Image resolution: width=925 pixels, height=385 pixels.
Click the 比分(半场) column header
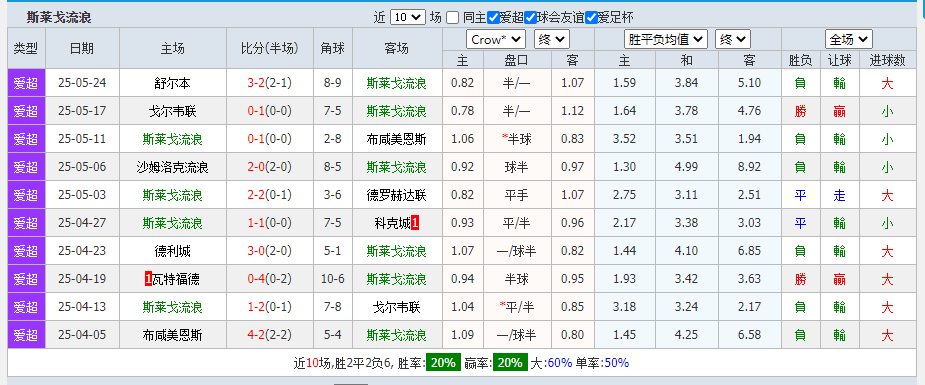click(x=270, y=48)
